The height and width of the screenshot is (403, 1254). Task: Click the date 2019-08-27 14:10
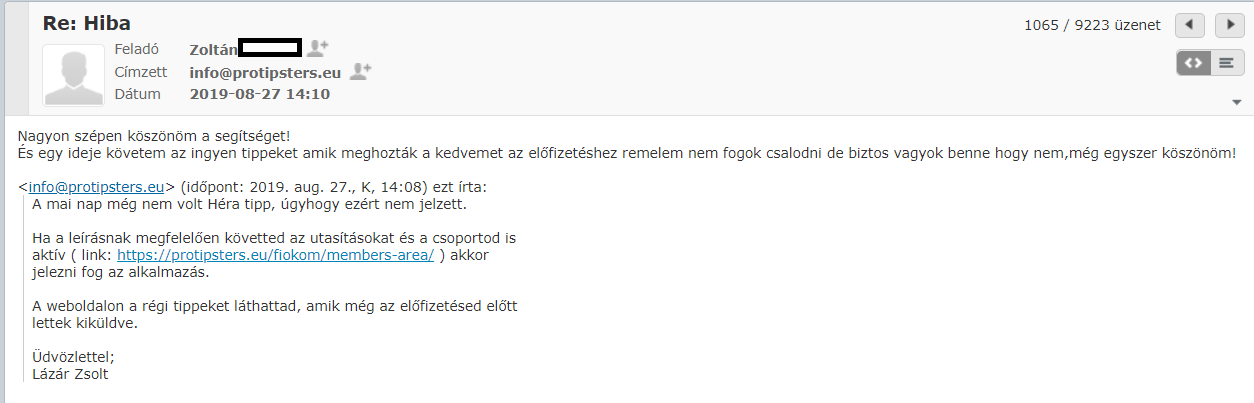click(259, 94)
